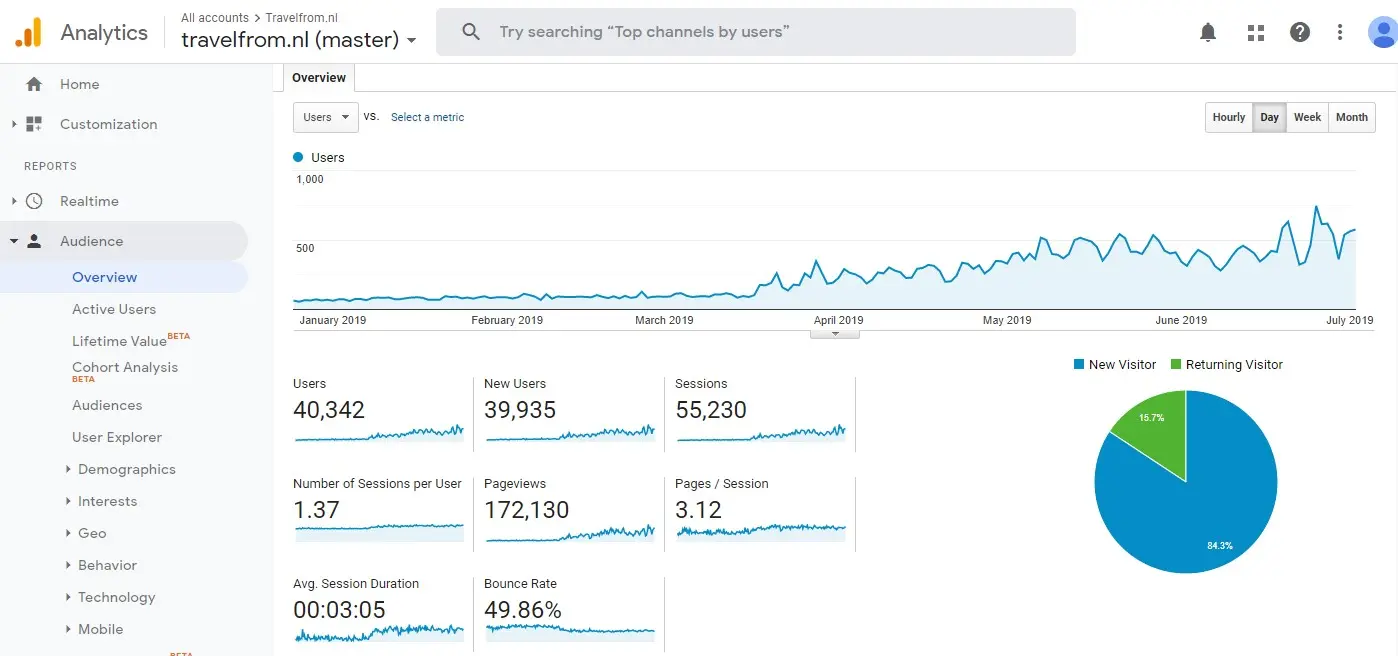Click the Home house icon

[34, 84]
